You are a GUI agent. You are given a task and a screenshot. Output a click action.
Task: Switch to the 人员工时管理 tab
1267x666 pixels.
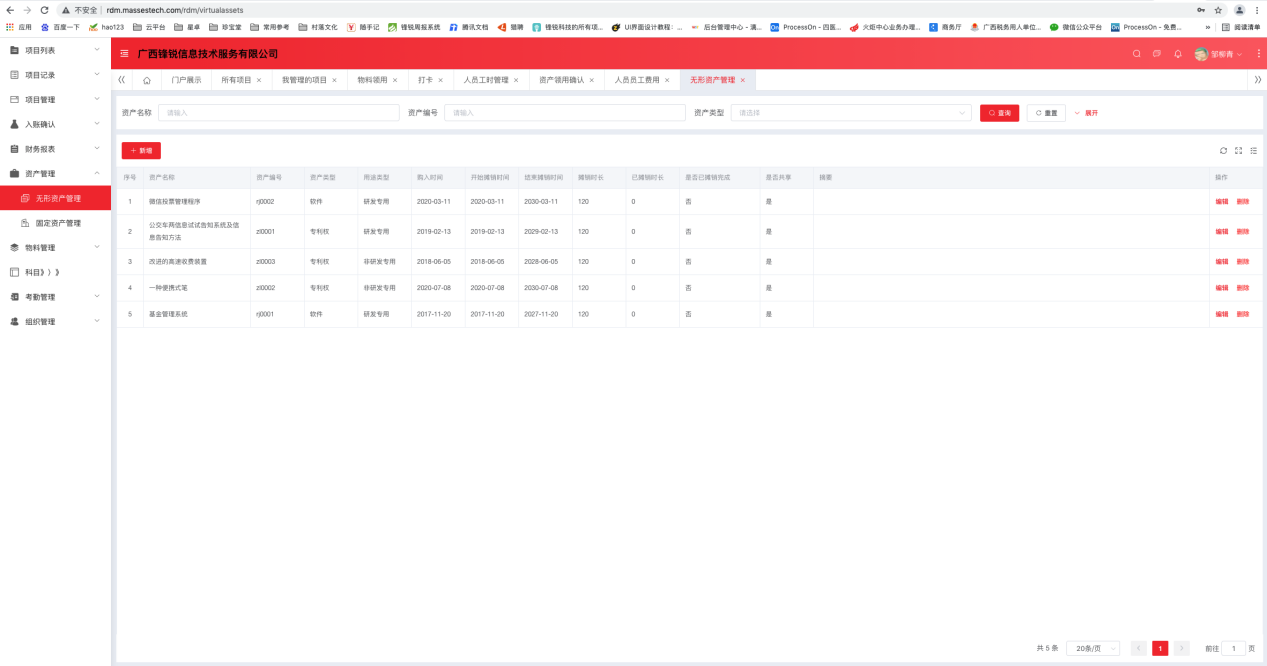486,80
